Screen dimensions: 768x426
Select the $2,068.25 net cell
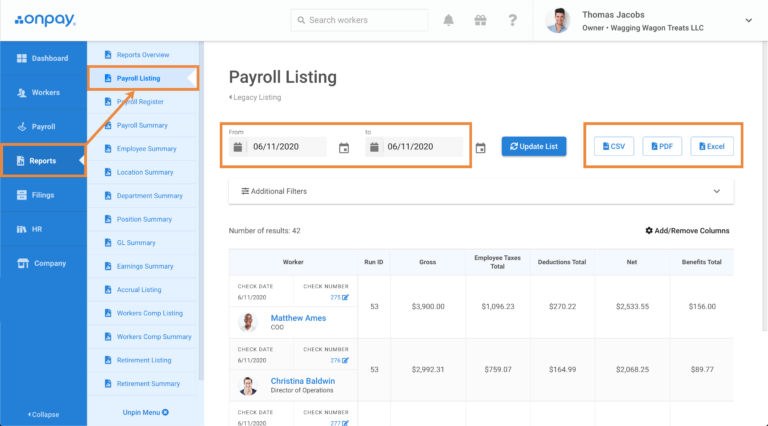(632, 370)
